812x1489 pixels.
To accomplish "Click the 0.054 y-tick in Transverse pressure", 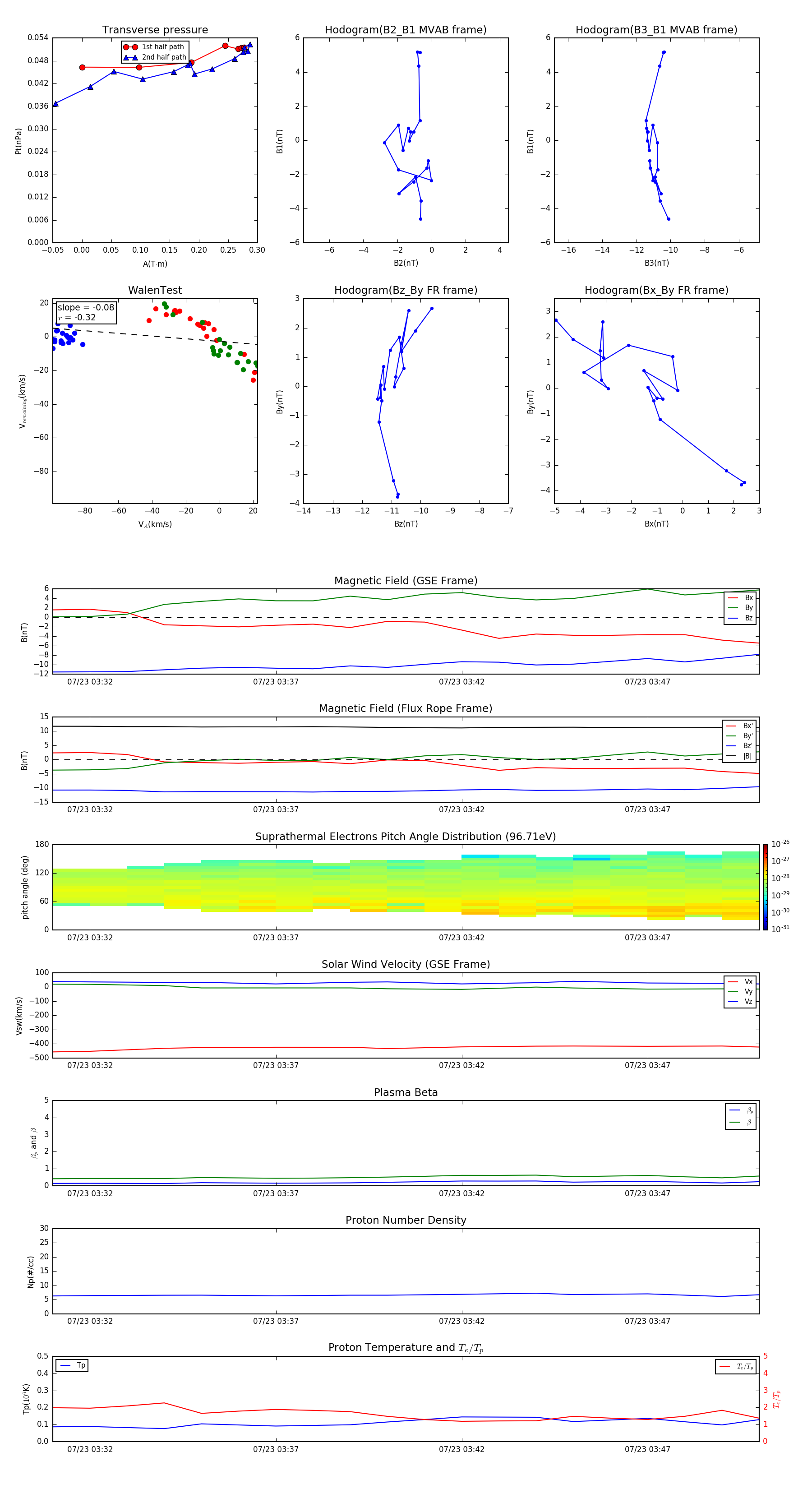I will click(38, 37).
